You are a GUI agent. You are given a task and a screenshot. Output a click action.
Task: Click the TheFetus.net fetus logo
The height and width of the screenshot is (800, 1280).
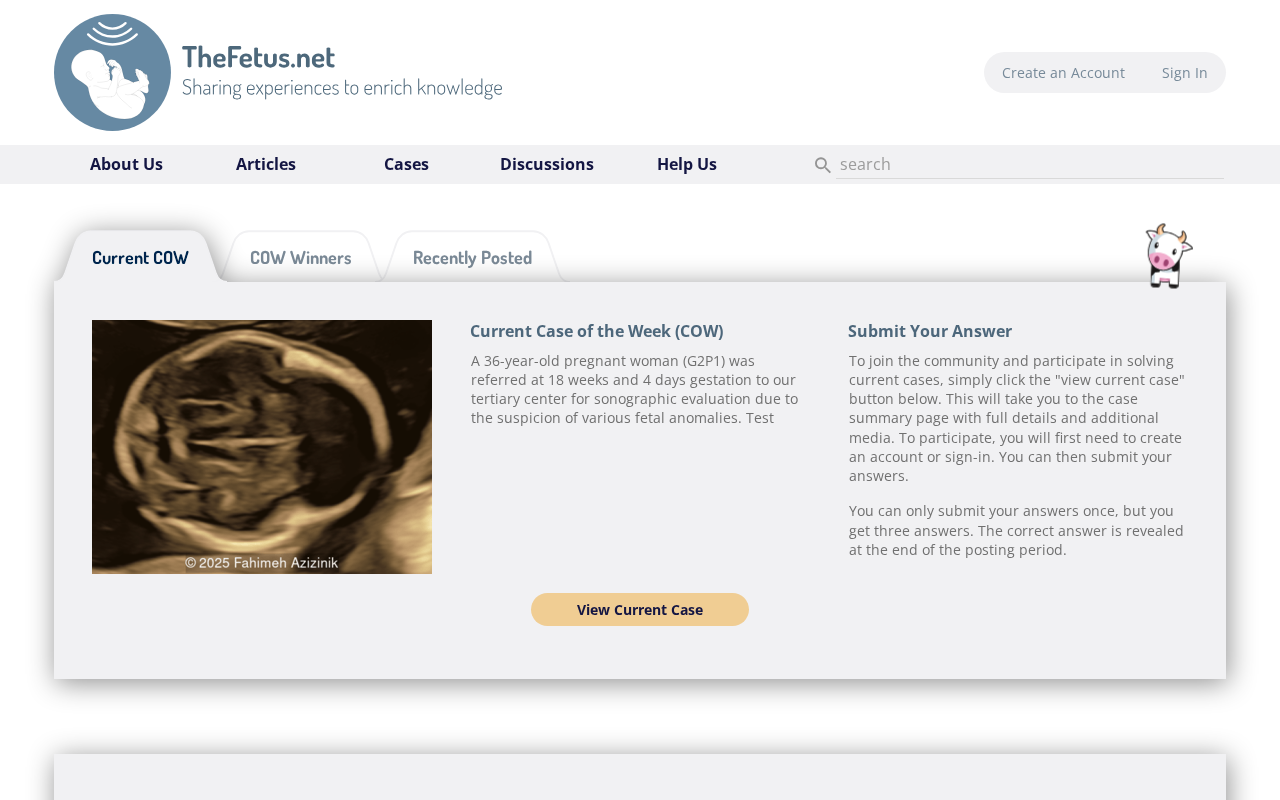[112, 72]
